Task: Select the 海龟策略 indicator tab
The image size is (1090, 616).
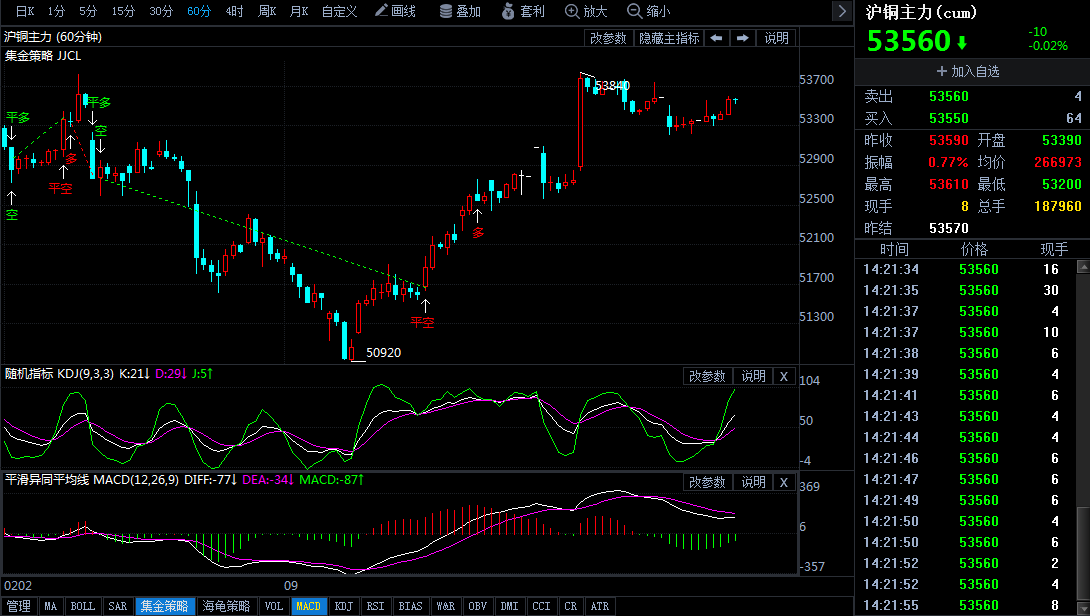Action: coord(226,606)
